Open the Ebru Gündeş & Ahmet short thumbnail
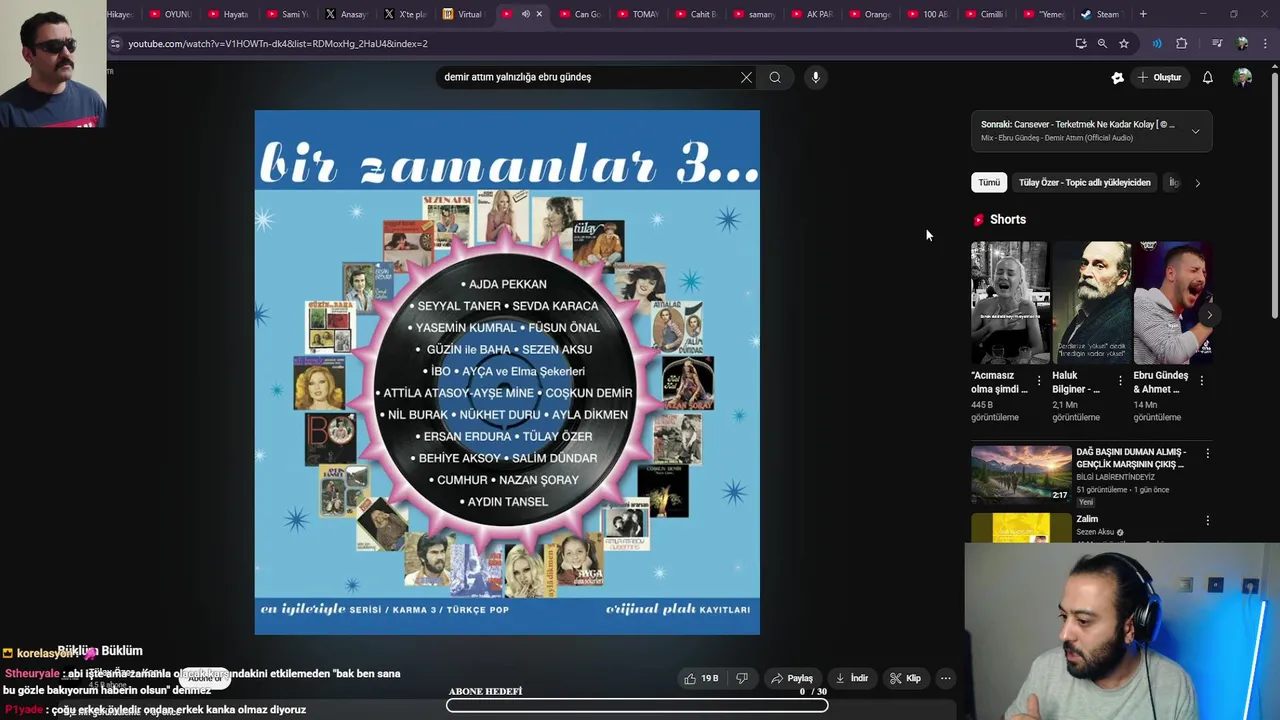Image resolution: width=1280 pixels, height=720 pixels. 1172,302
